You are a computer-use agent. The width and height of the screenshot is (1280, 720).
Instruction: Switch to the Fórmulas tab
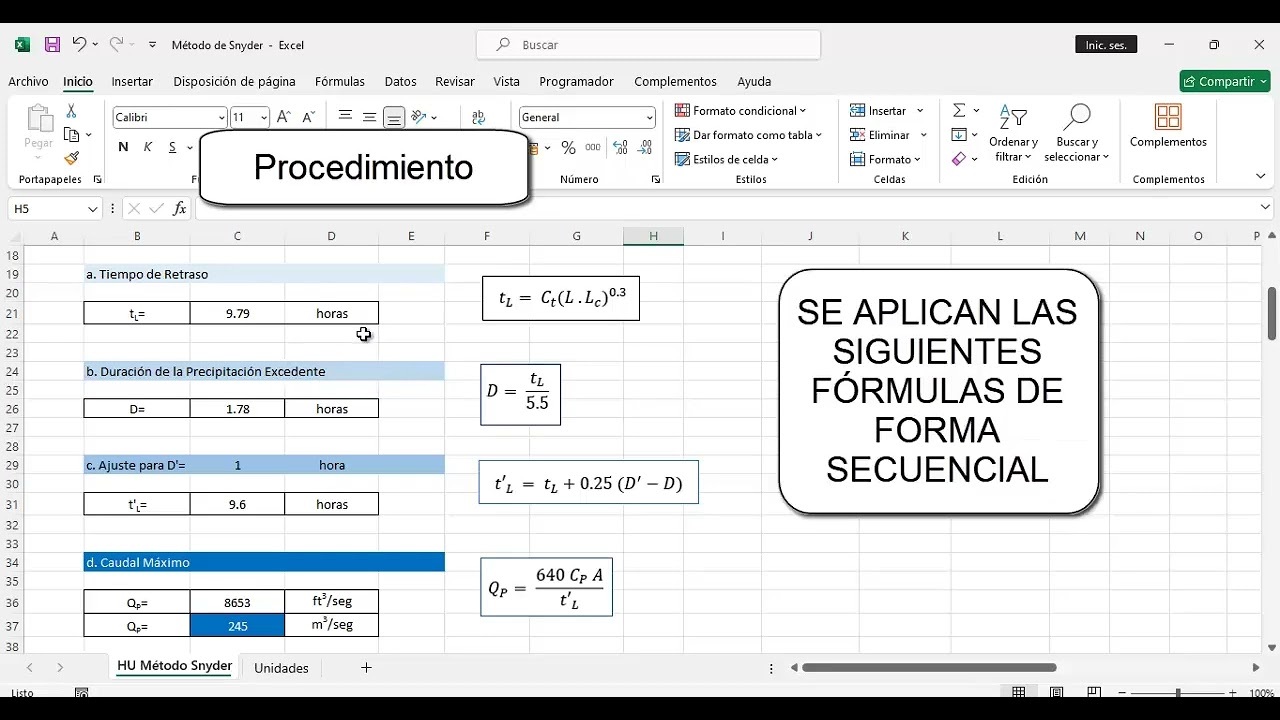(x=340, y=81)
